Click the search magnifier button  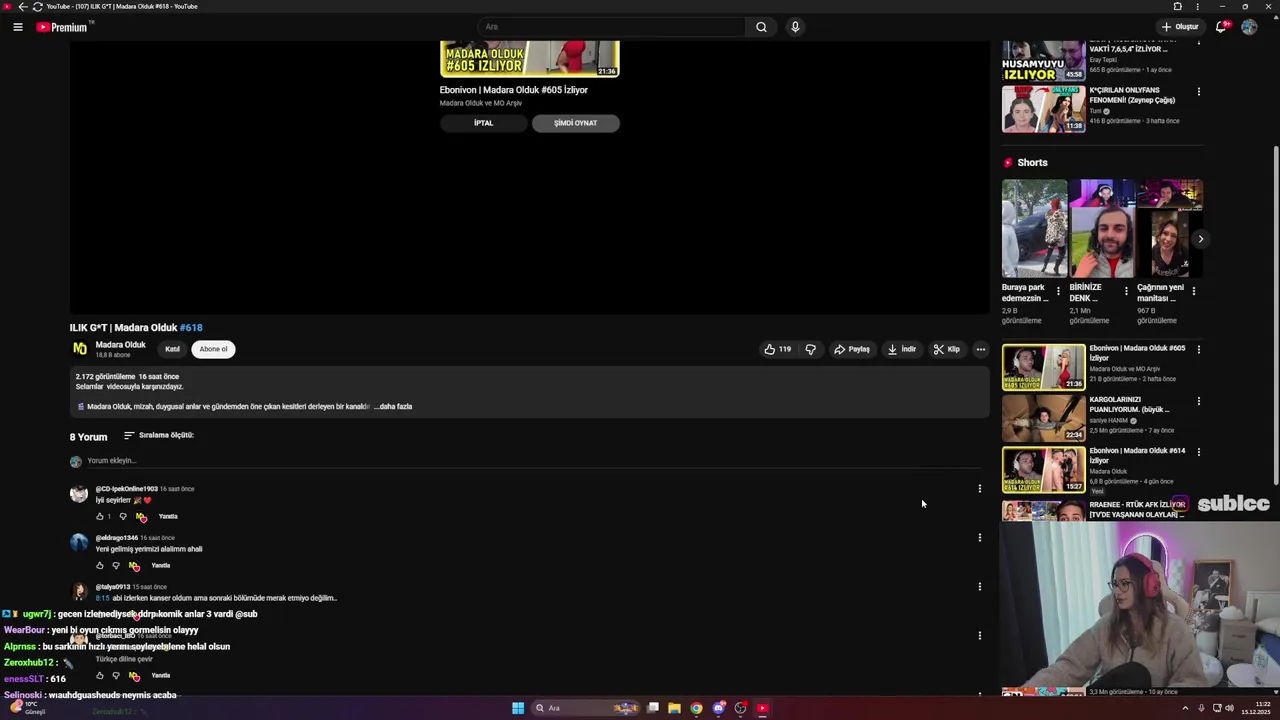[761, 27]
